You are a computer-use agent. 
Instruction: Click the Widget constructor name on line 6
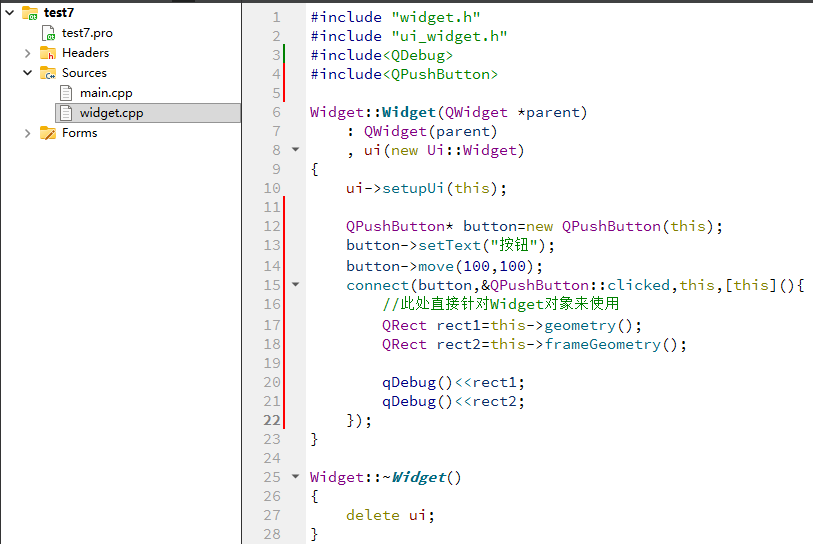(409, 113)
